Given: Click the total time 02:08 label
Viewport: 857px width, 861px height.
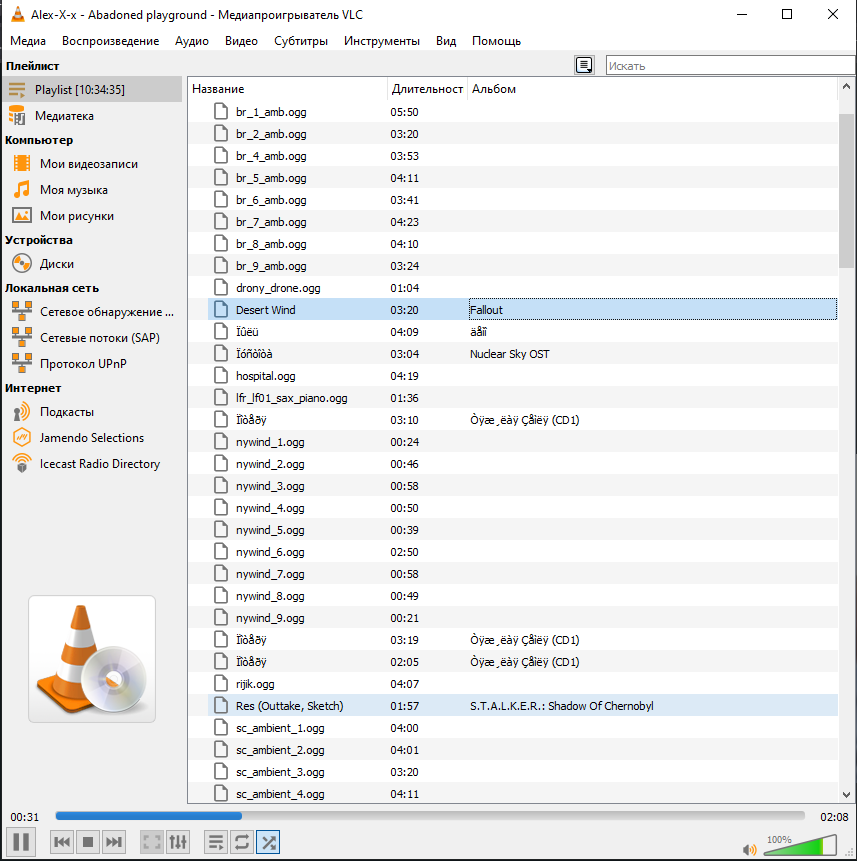Looking at the screenshot, I should point(834,817).
